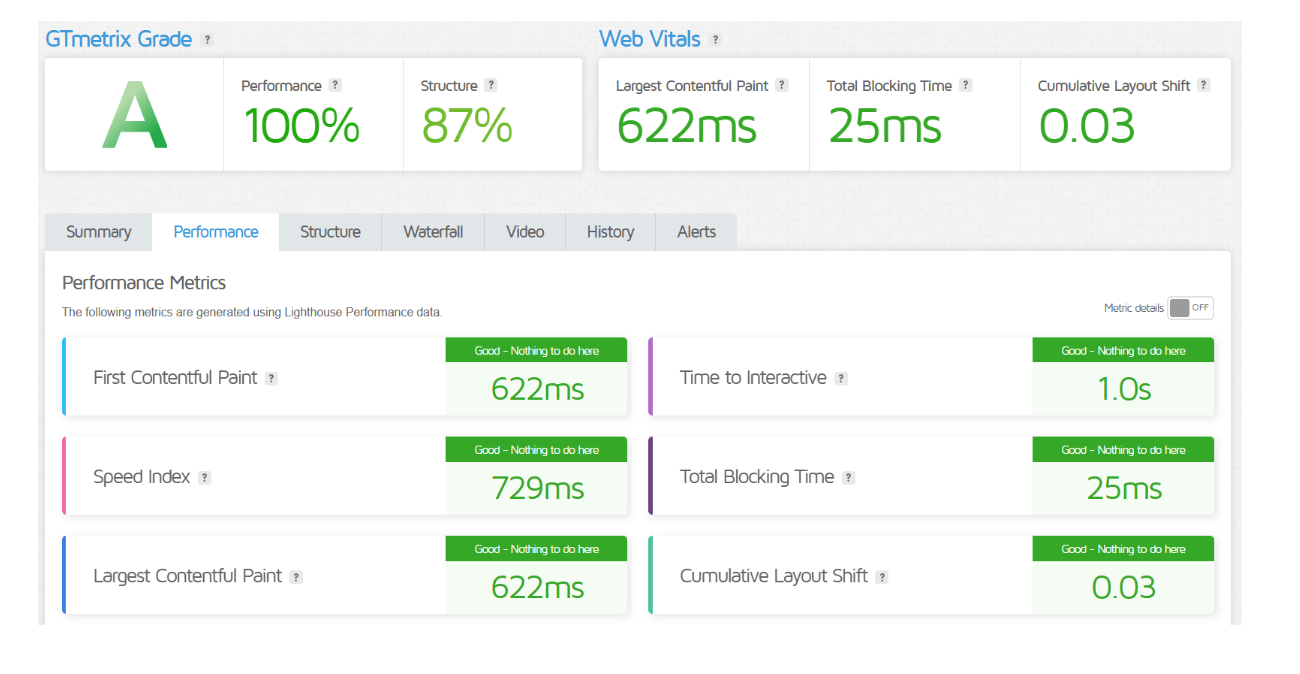Open the Structure tab
1300x674 pixels.
[x=330, y=232]
